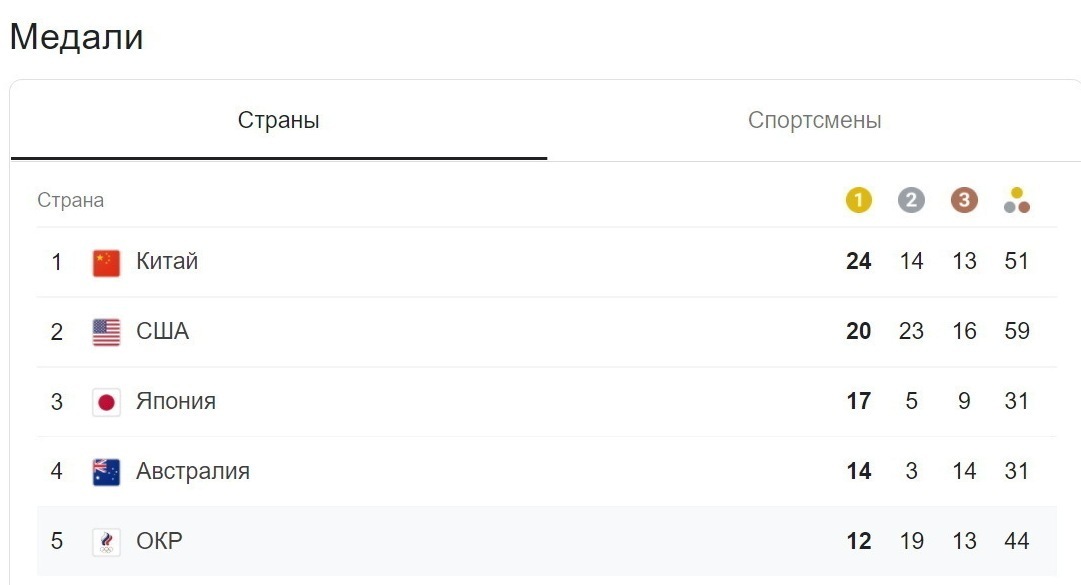Click the silver medal column icon

point(911,200)
